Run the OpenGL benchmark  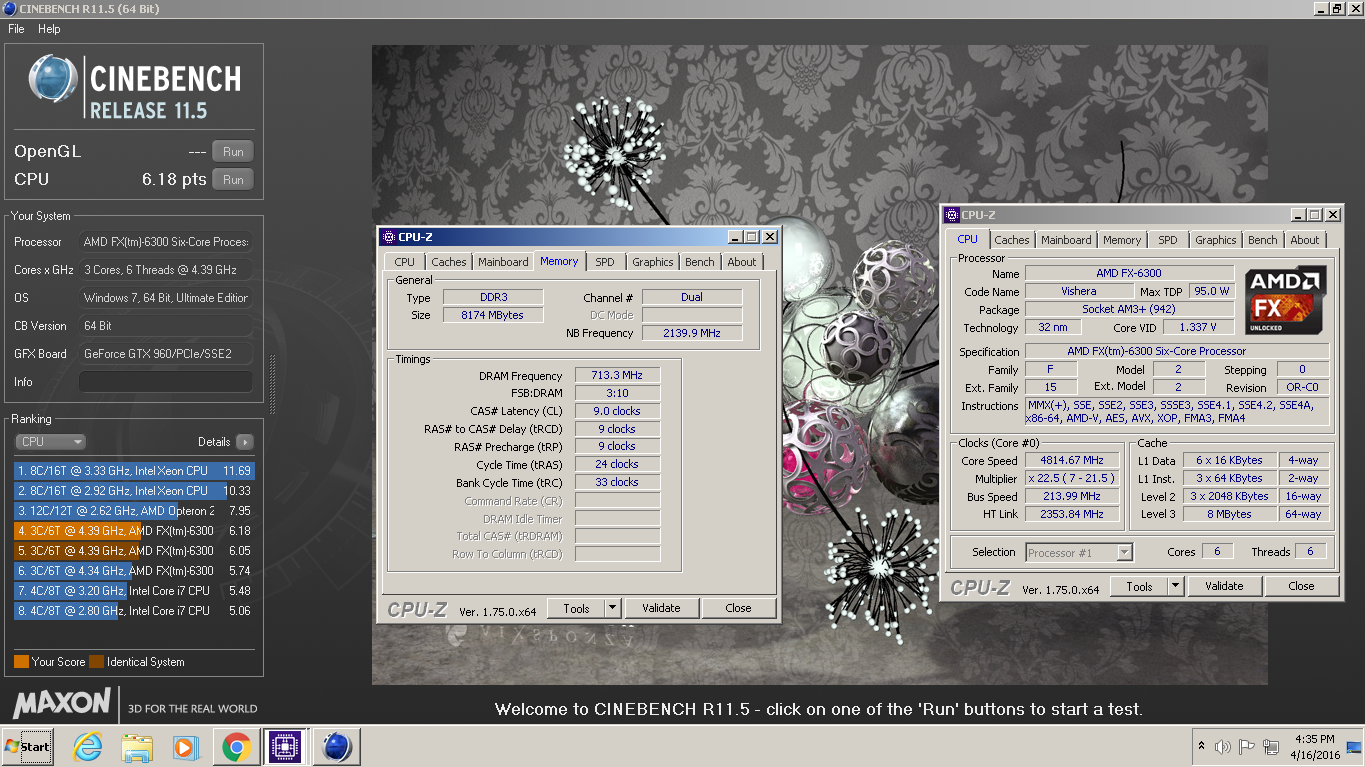tap(233, 152)
